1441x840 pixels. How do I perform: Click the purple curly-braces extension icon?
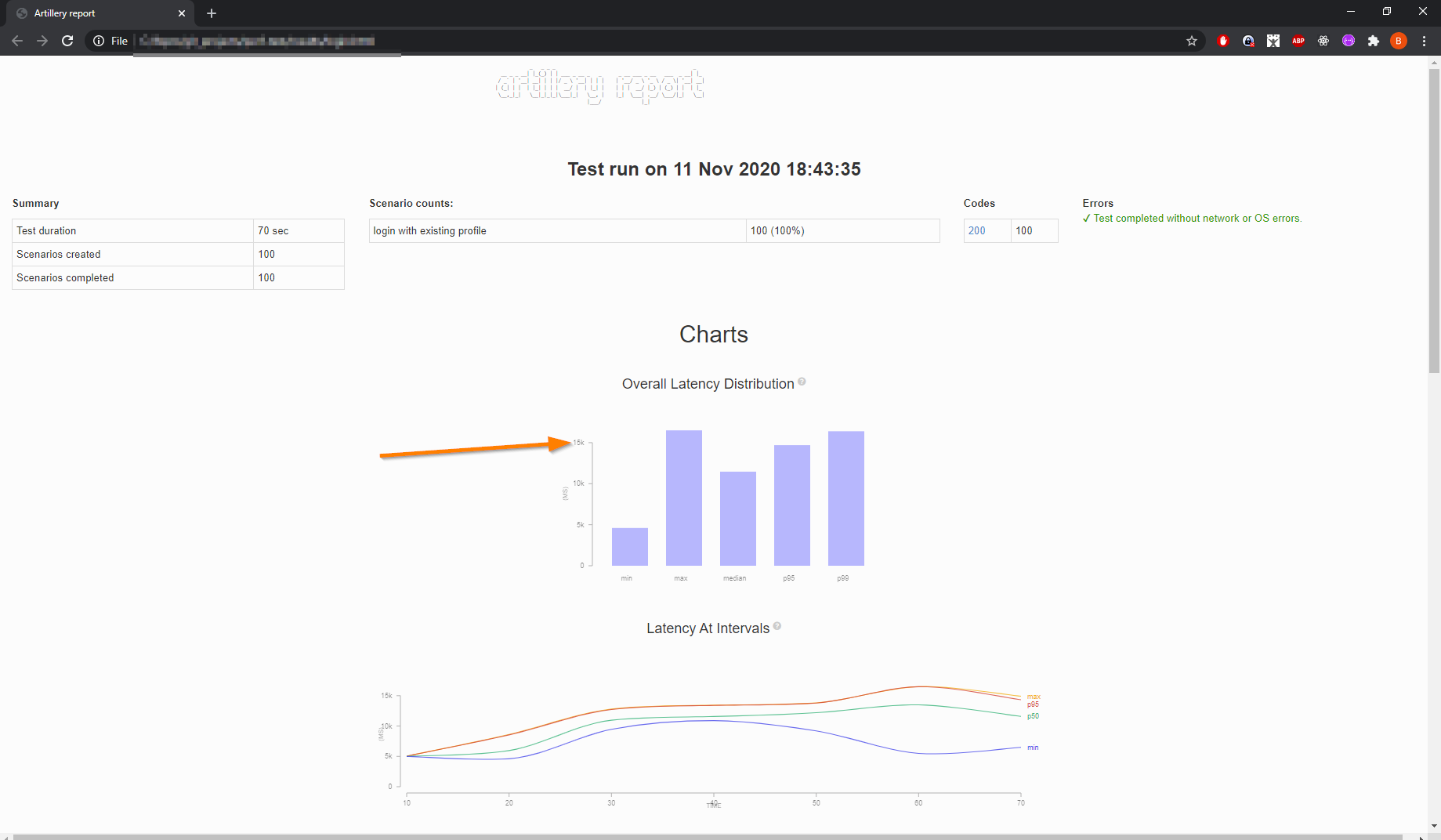pos(1349,41)
